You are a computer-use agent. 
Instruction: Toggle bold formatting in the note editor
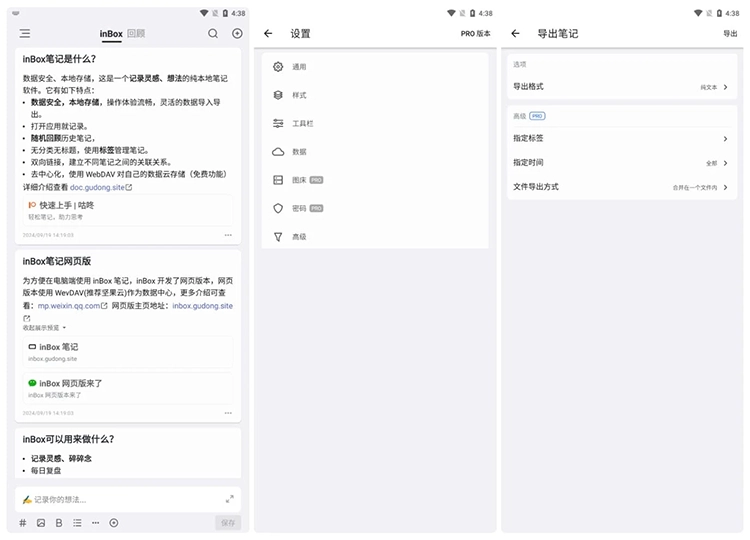59,522
